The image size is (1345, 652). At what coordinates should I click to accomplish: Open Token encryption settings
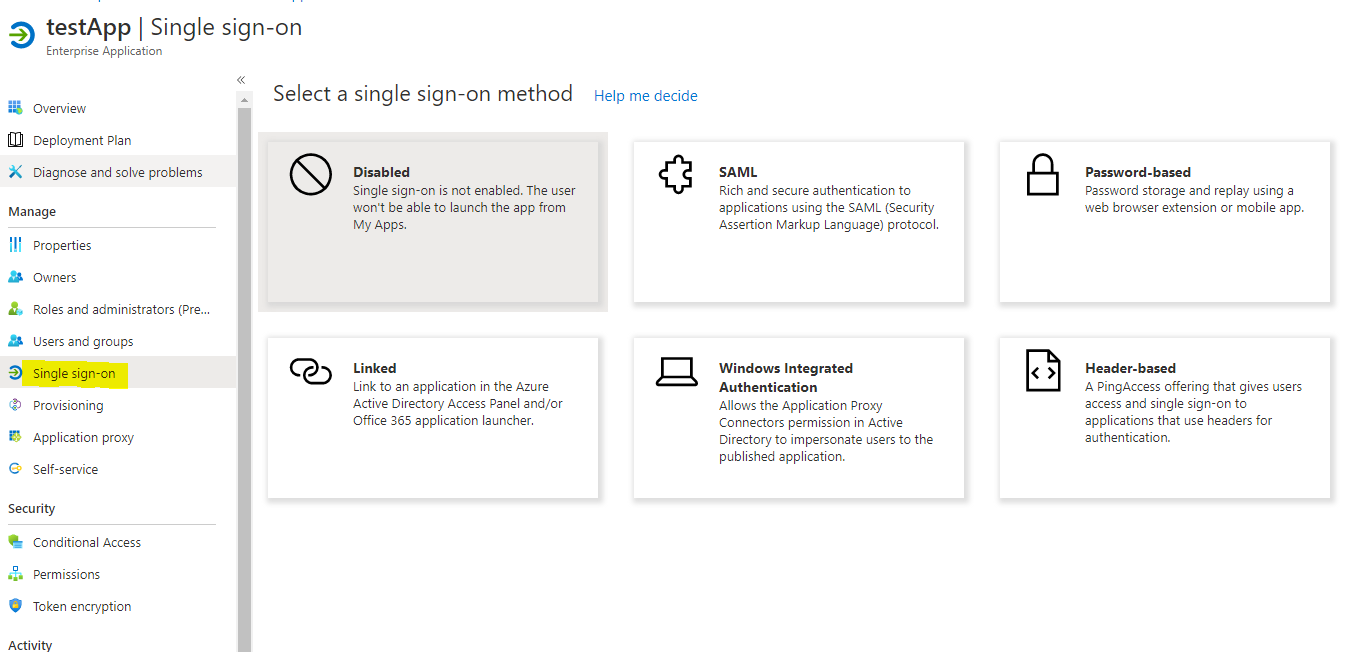pyautogui.click(x=81, y=606)
